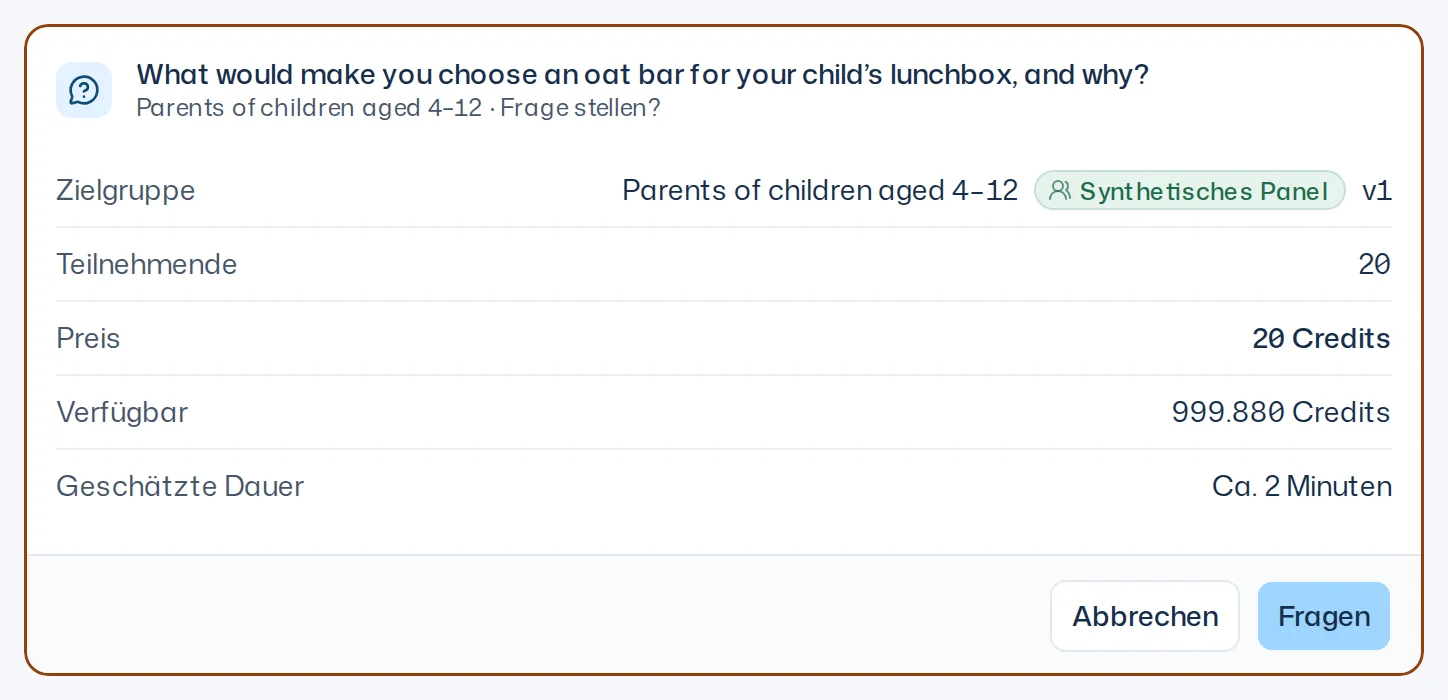Click 'Parents of children aged 4–12' target value
Viewport: 1448px width, 700px height.
[820, 190]
